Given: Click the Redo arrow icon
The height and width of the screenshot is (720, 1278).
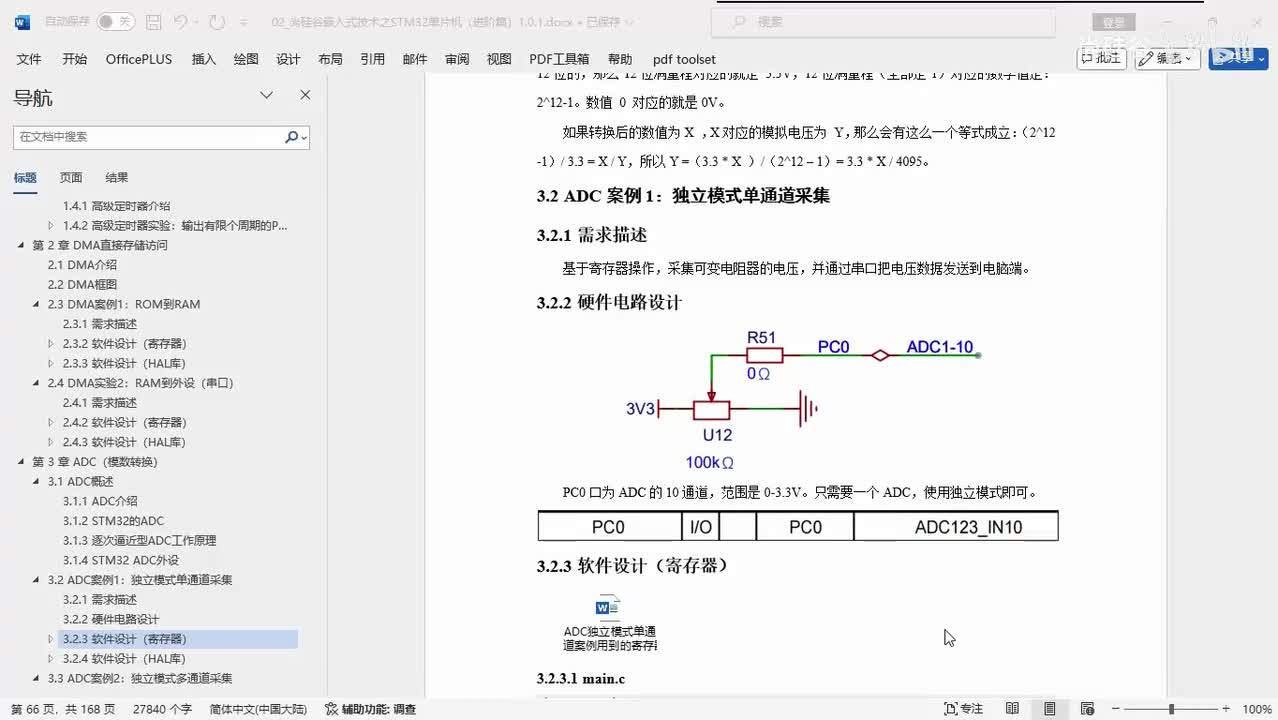Looking at the screenshot, I should pos(217,22).
